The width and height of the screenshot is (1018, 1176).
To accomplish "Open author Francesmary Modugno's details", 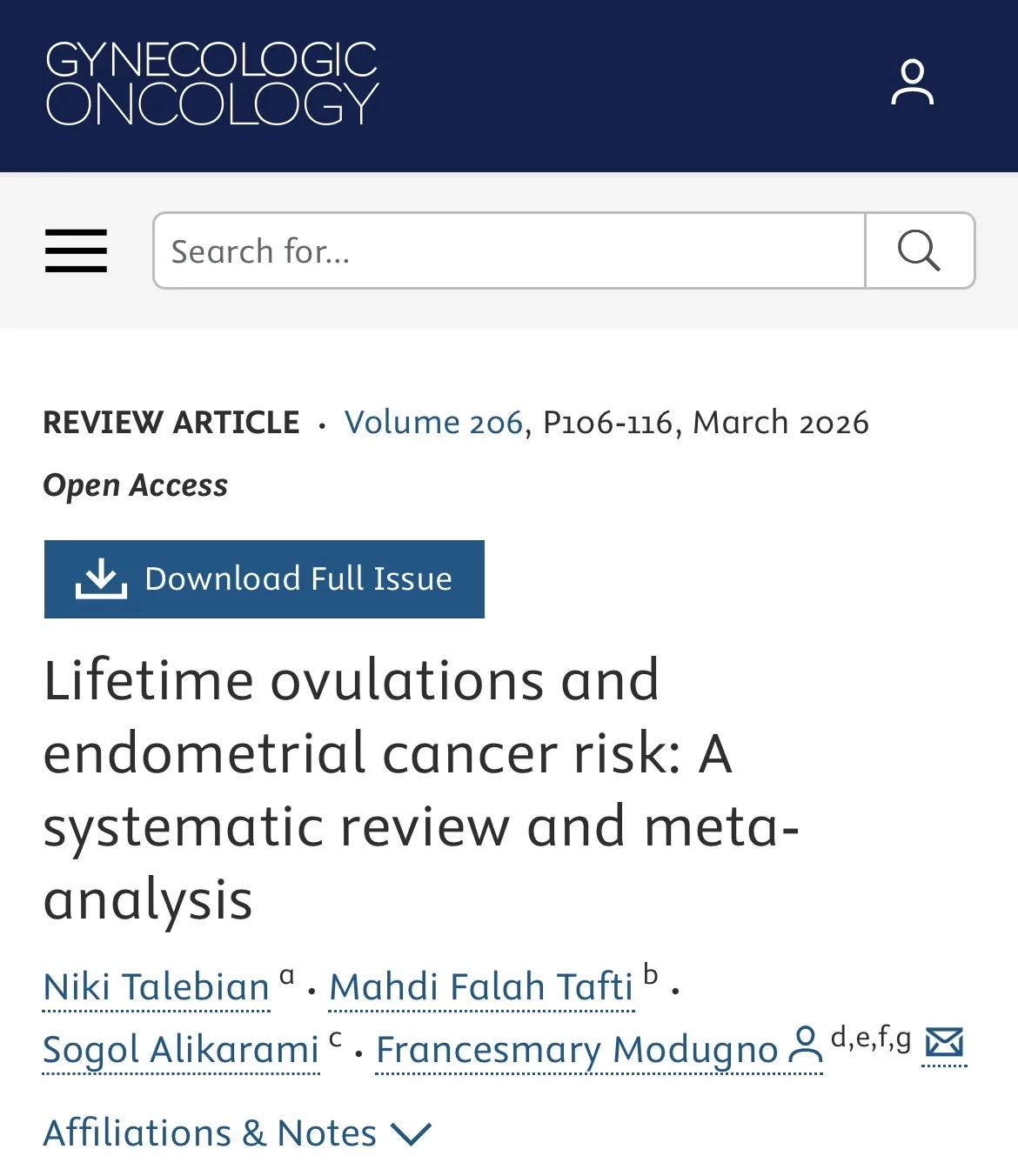I will click(577, 1050).
